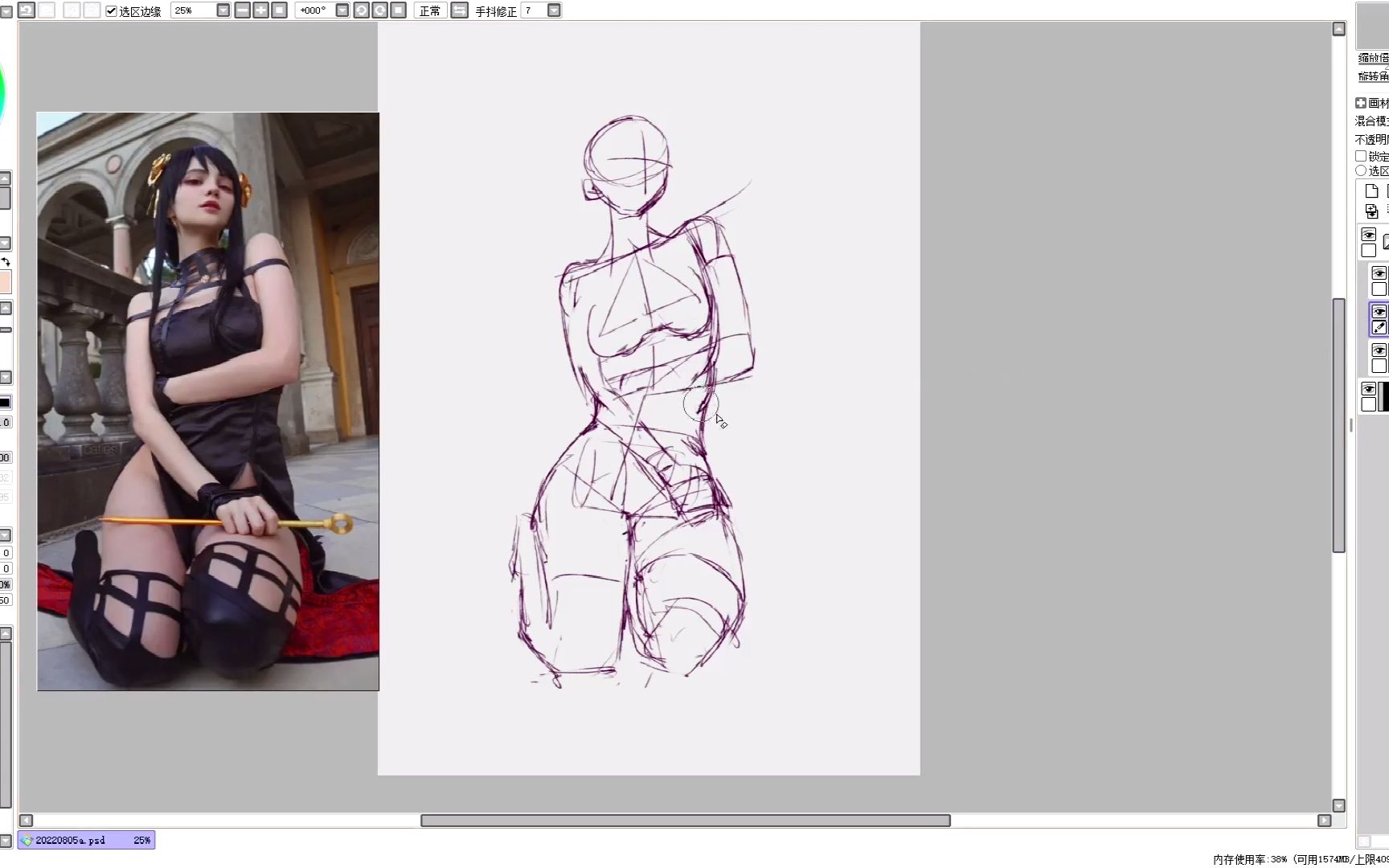Click the right arrow of horizontal scrollbar

[1325, 821]
